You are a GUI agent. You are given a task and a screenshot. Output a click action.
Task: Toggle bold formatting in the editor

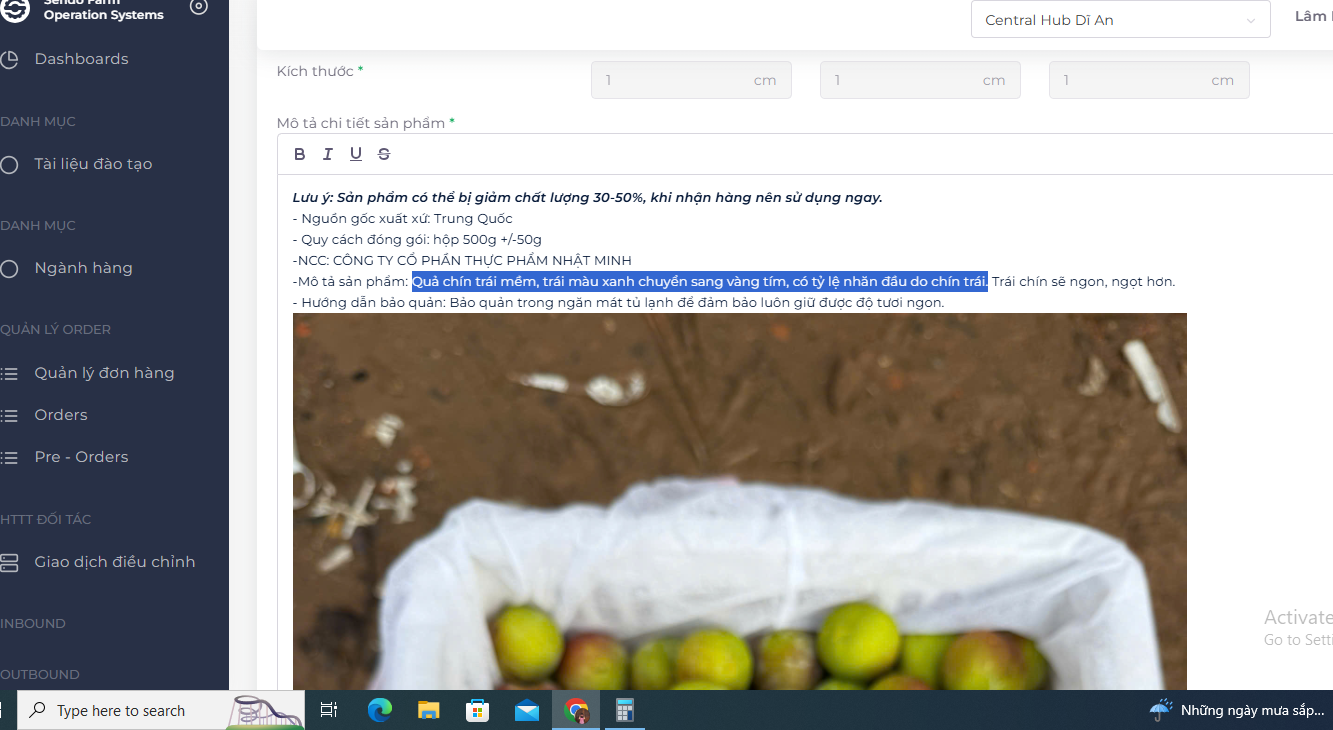tap(299, 154)
